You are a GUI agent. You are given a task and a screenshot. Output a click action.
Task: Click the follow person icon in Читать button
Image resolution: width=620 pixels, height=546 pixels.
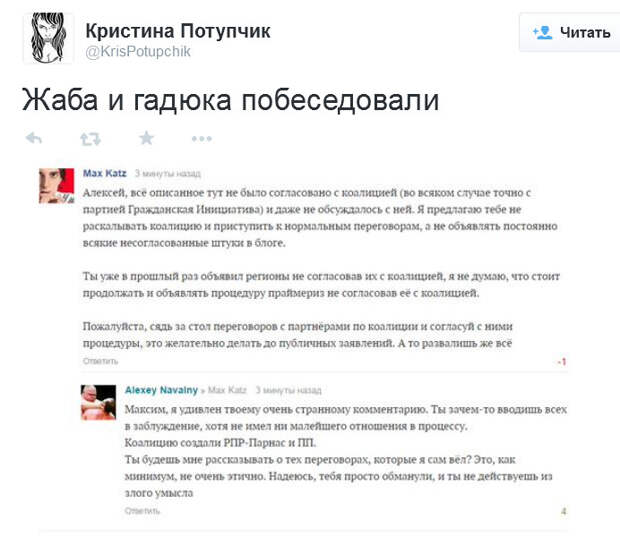[542, 32]
